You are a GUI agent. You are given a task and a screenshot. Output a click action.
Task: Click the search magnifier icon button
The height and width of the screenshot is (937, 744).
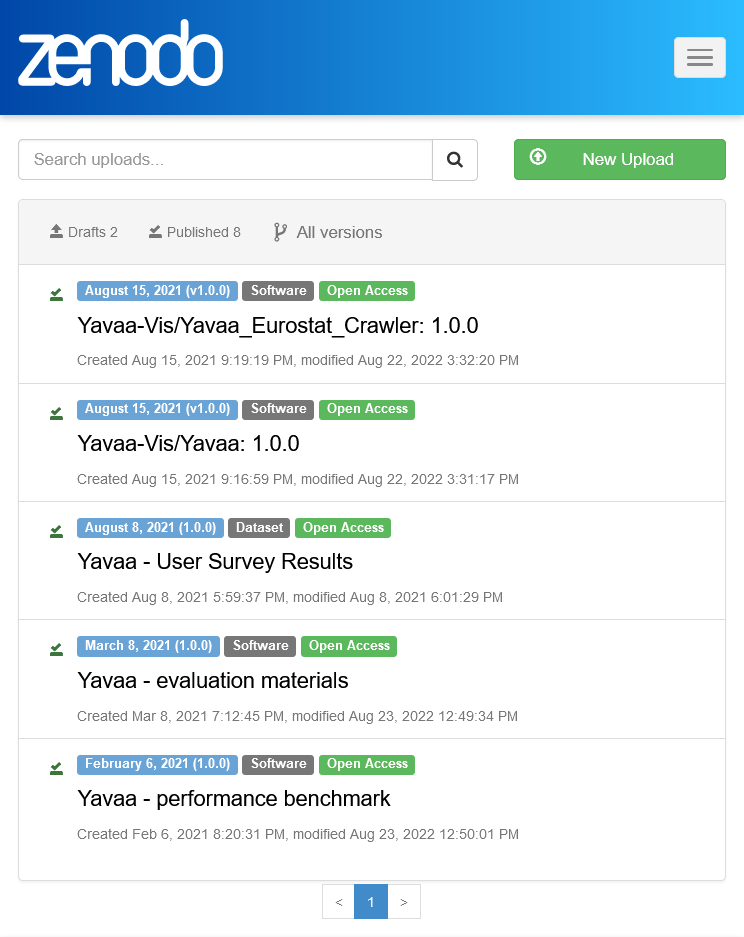pyautogui.click(x=455, y=160)
